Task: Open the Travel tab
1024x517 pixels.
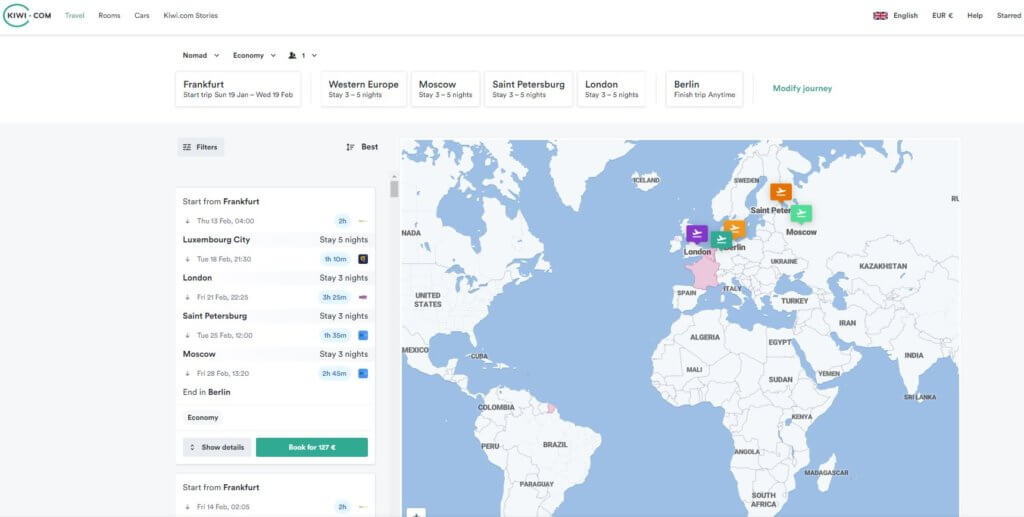Action: pyautogui.click(x=74, y=16)
